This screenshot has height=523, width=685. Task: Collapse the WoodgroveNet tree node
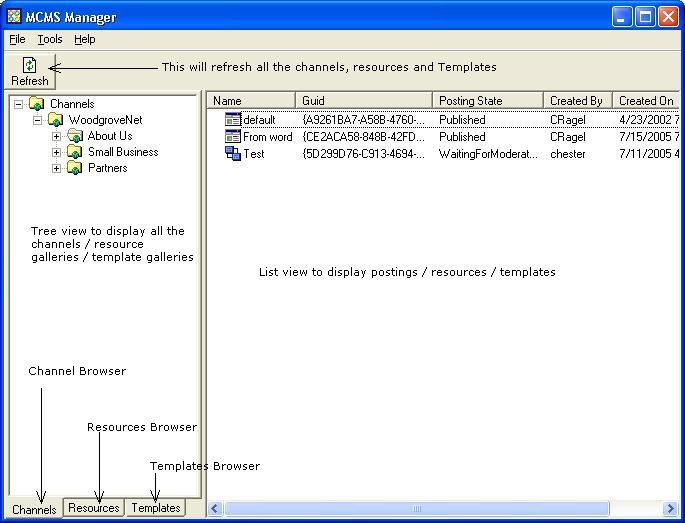pos(38,120)
